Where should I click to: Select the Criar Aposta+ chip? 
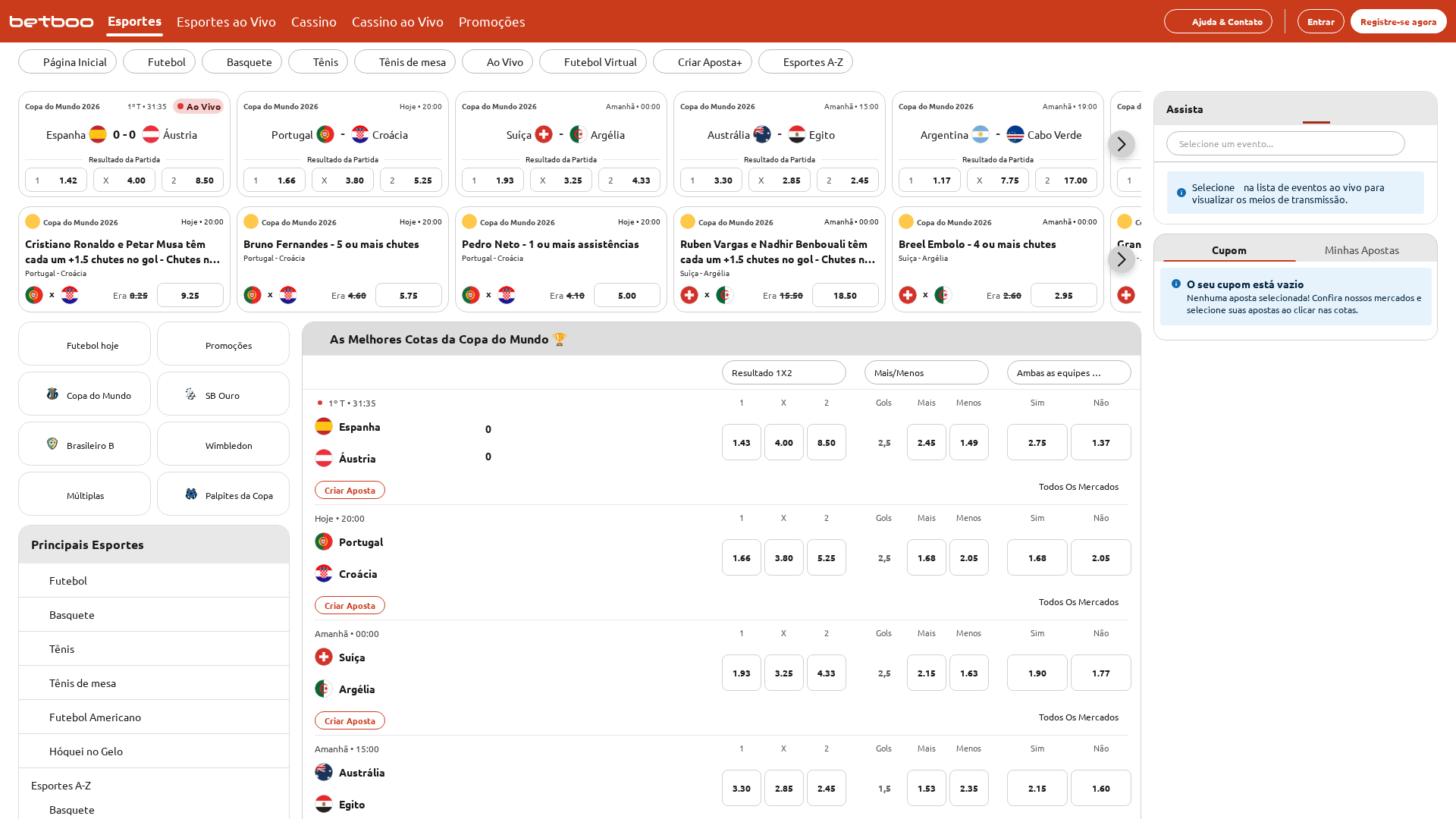pyautogui.click(x=702, y=61)
